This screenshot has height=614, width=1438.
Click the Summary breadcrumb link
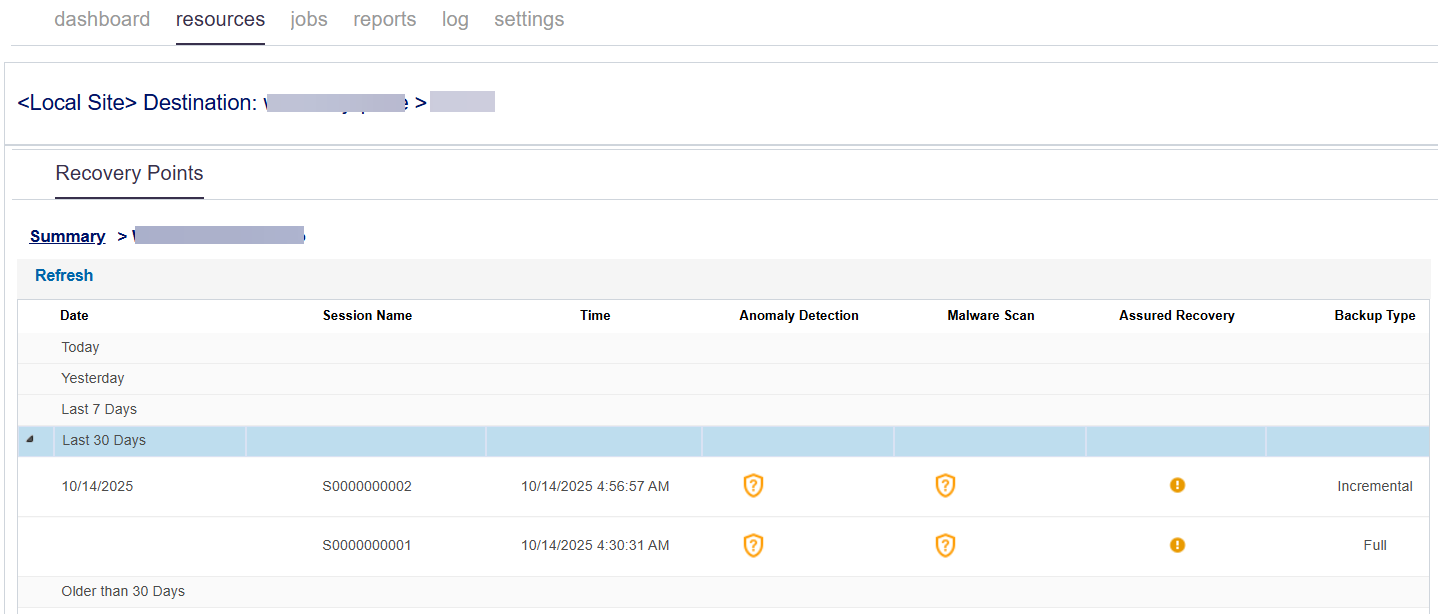pyautogui.click(x=67, y=237)
